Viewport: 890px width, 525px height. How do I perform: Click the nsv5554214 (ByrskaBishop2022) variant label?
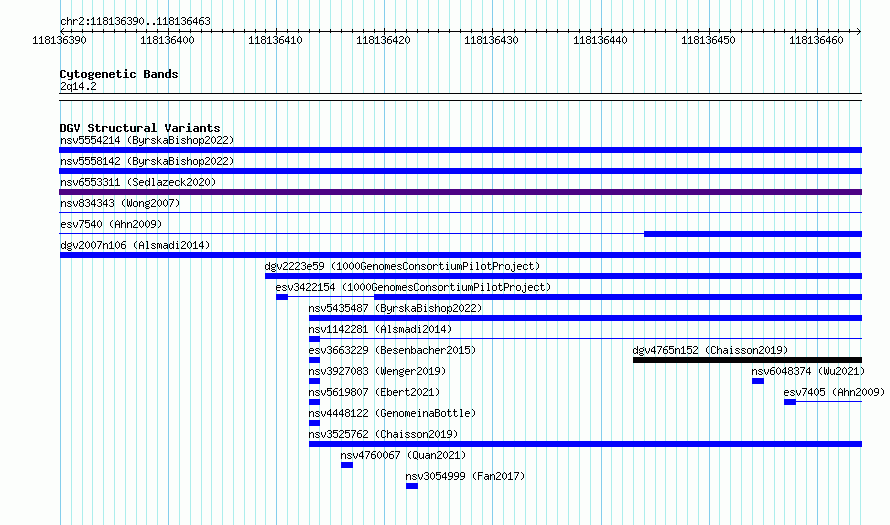pyautogui.click(x=147, y=140)
